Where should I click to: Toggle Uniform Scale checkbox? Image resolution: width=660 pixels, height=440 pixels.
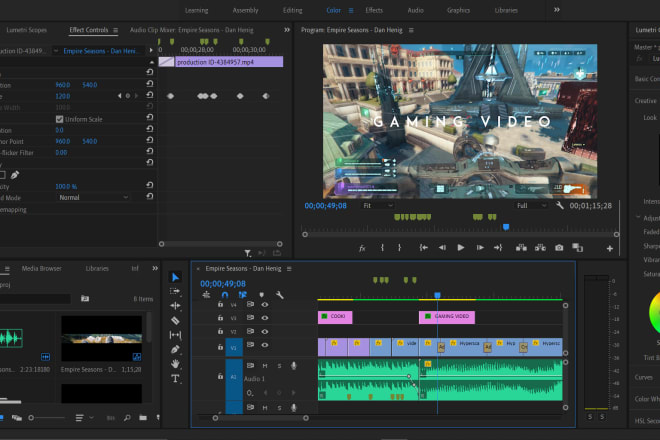59,119
